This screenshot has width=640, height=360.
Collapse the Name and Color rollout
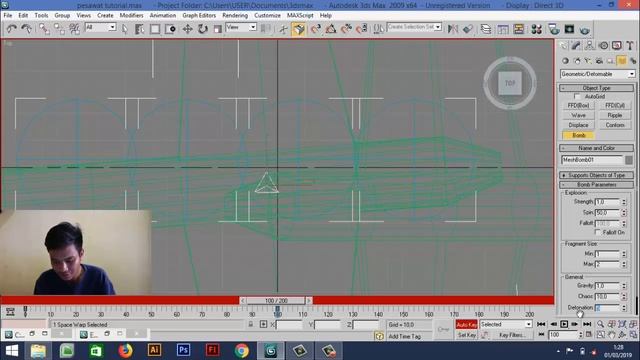[596, 148]
